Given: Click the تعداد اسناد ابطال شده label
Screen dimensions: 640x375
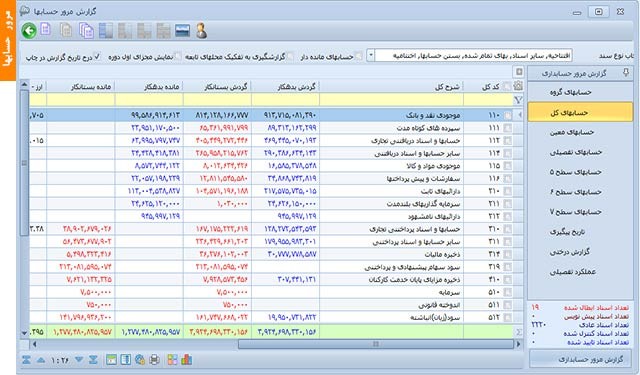Looking at the screenshot, I should [x=596, y=308].
